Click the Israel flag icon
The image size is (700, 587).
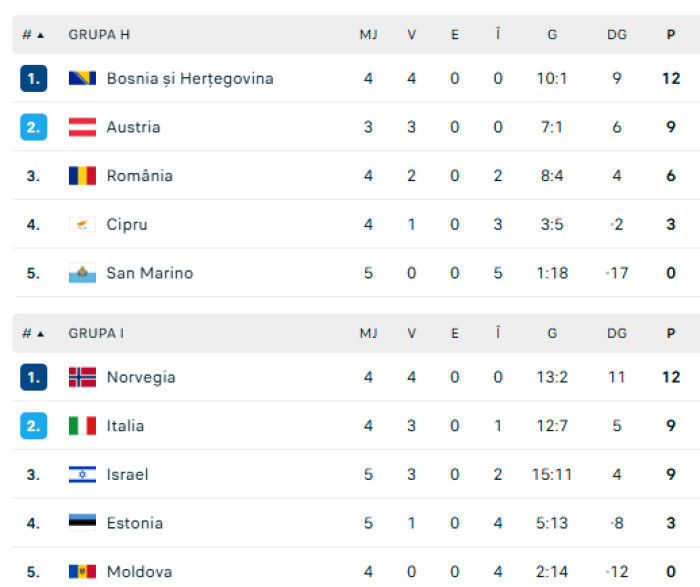coord(82,474)
